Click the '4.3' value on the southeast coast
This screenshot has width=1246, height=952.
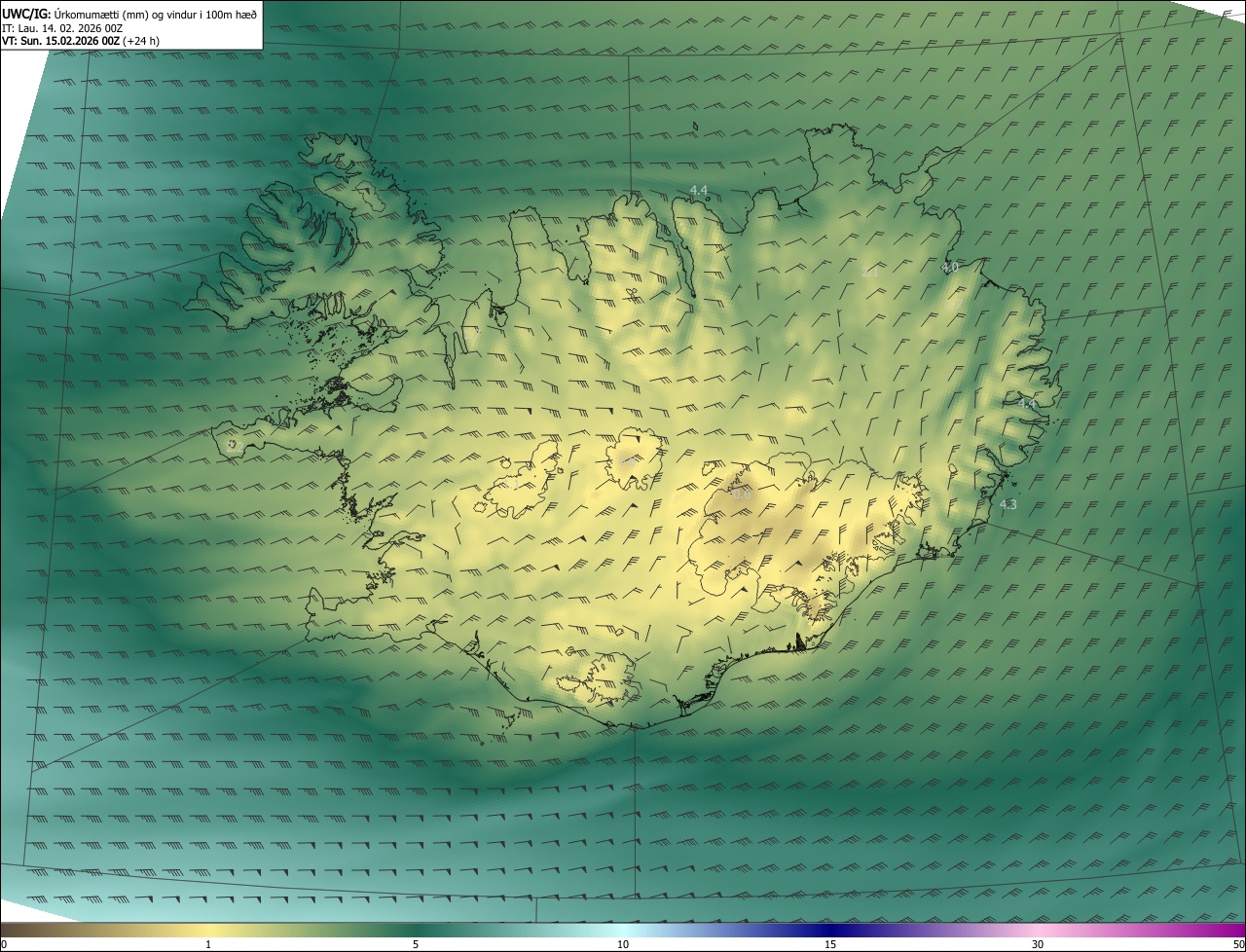tap(1008, 504)
